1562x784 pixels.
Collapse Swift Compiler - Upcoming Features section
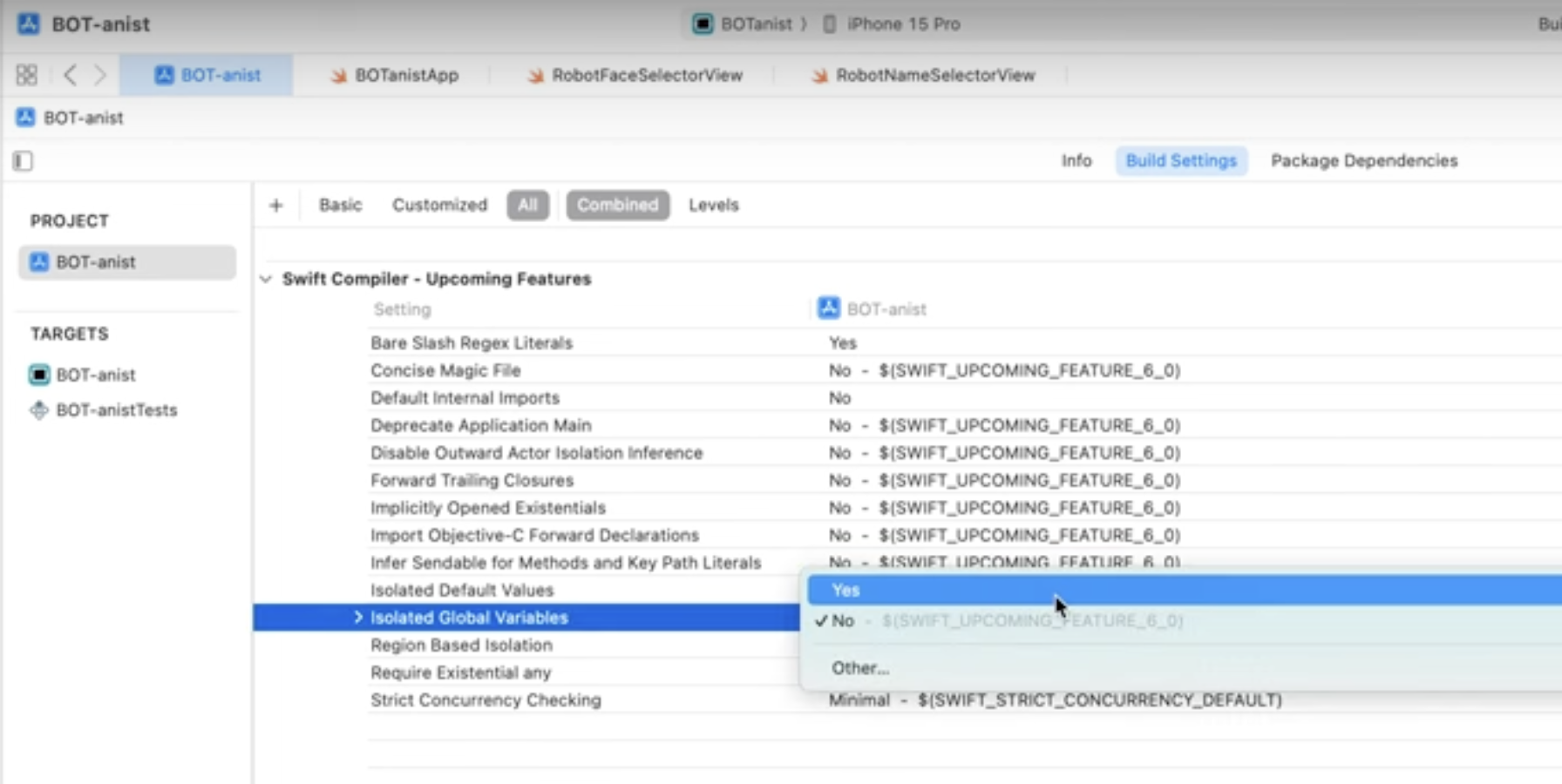(266, 279)
